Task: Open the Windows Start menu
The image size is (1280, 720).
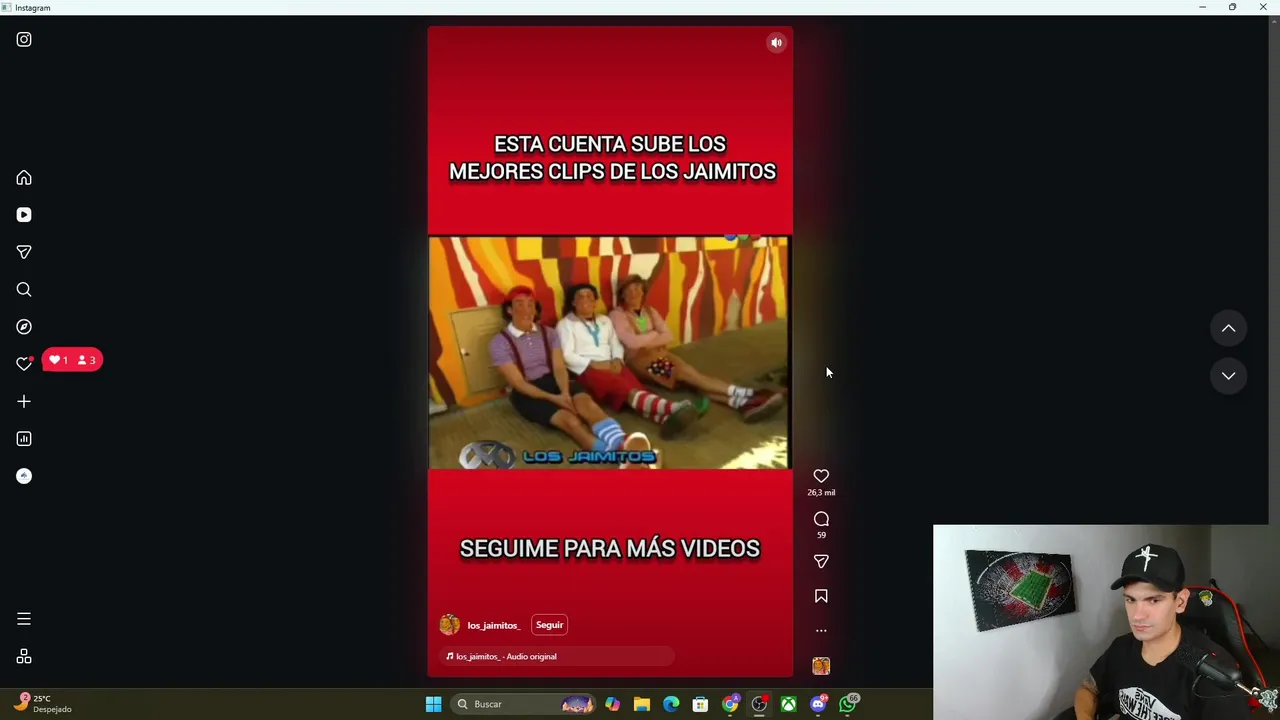Action: tap(433, 704)
